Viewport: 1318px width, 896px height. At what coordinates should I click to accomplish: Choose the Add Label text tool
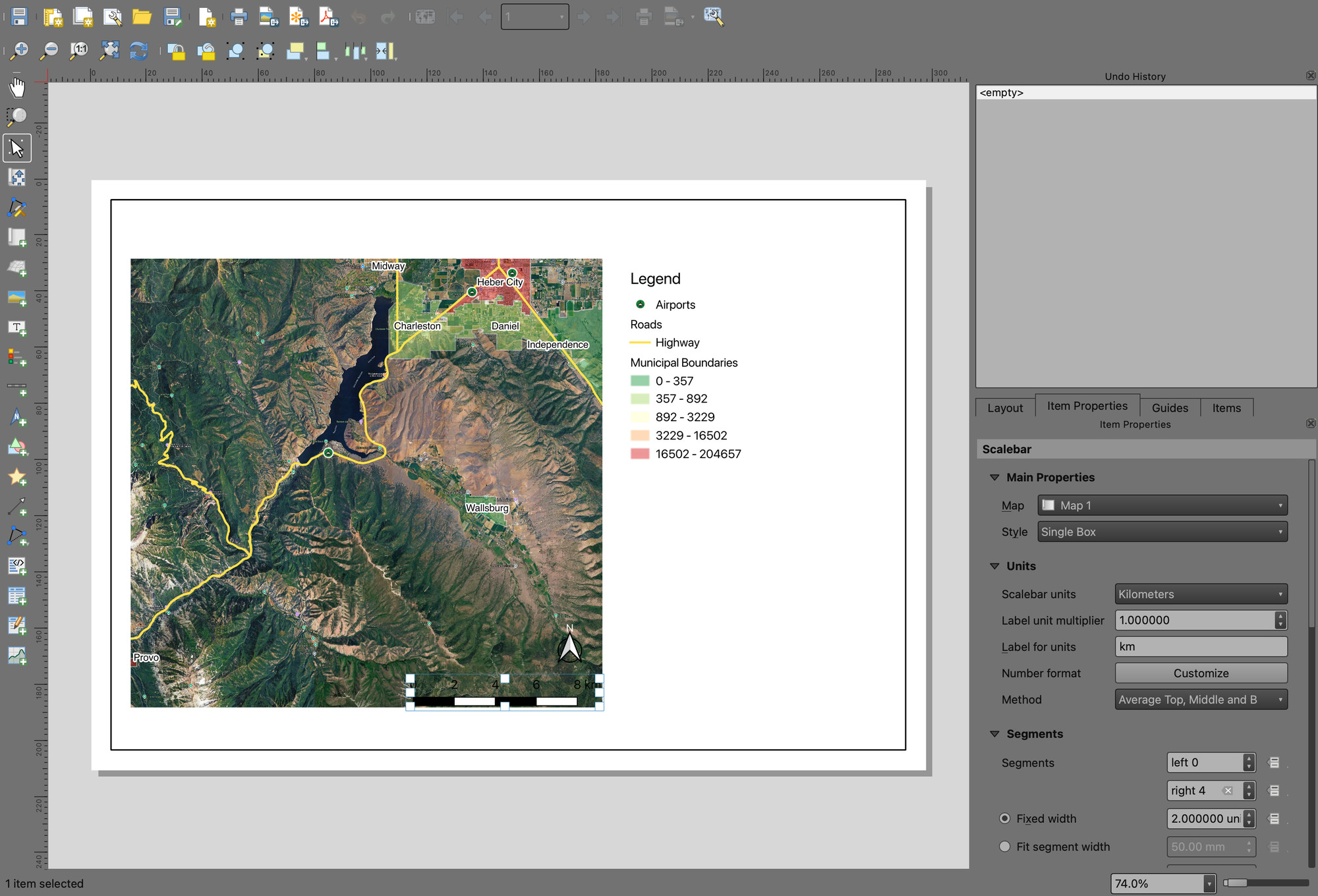click(x=16, y=328)
